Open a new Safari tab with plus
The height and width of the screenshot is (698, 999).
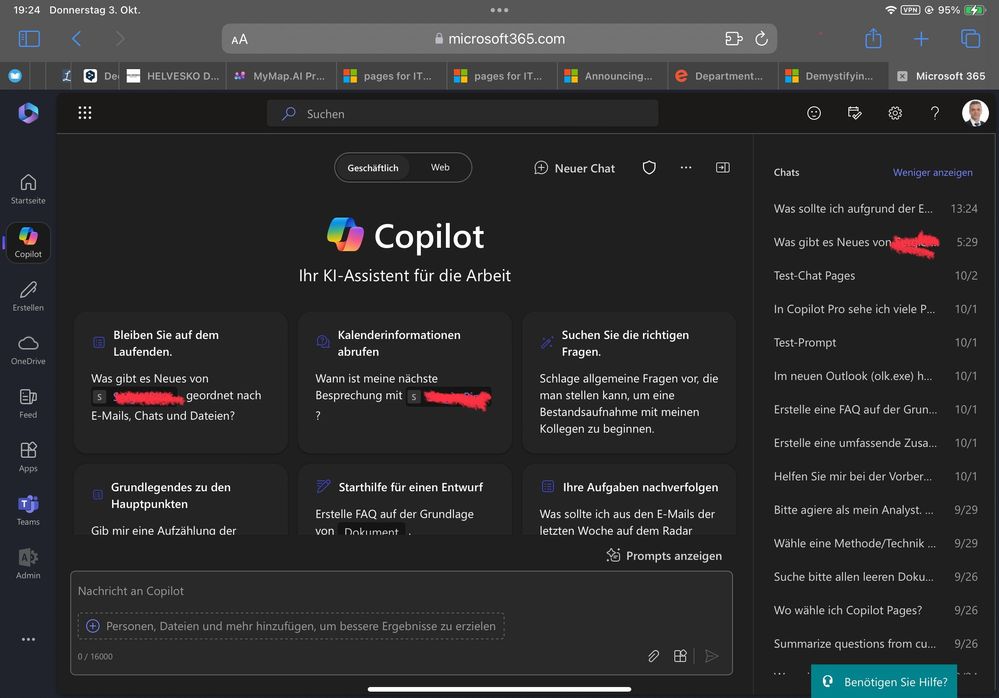click(x=921, y=39)
